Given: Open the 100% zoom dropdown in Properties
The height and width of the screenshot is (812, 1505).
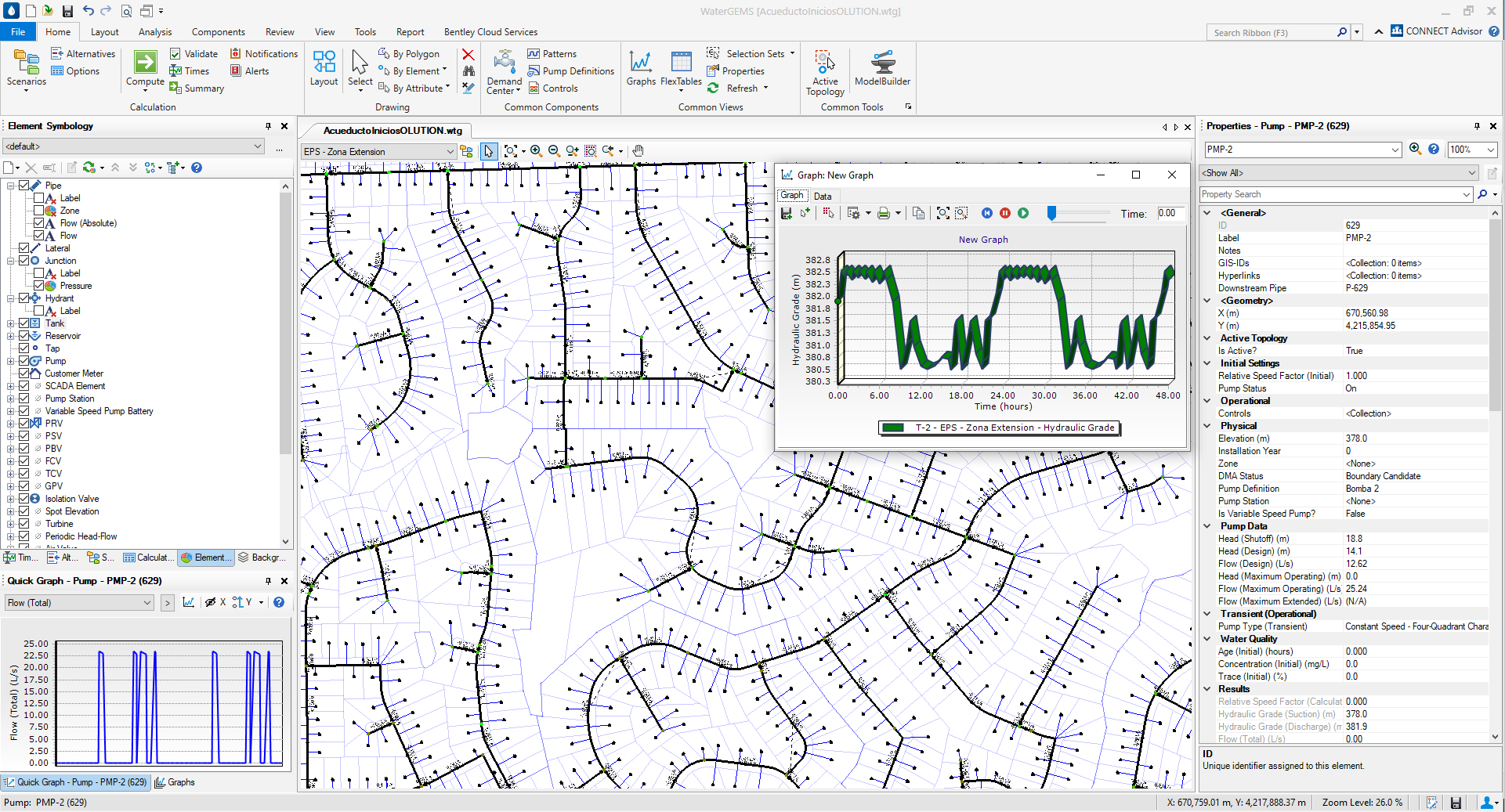Looking at the screenshot, I should point(1491,150).
